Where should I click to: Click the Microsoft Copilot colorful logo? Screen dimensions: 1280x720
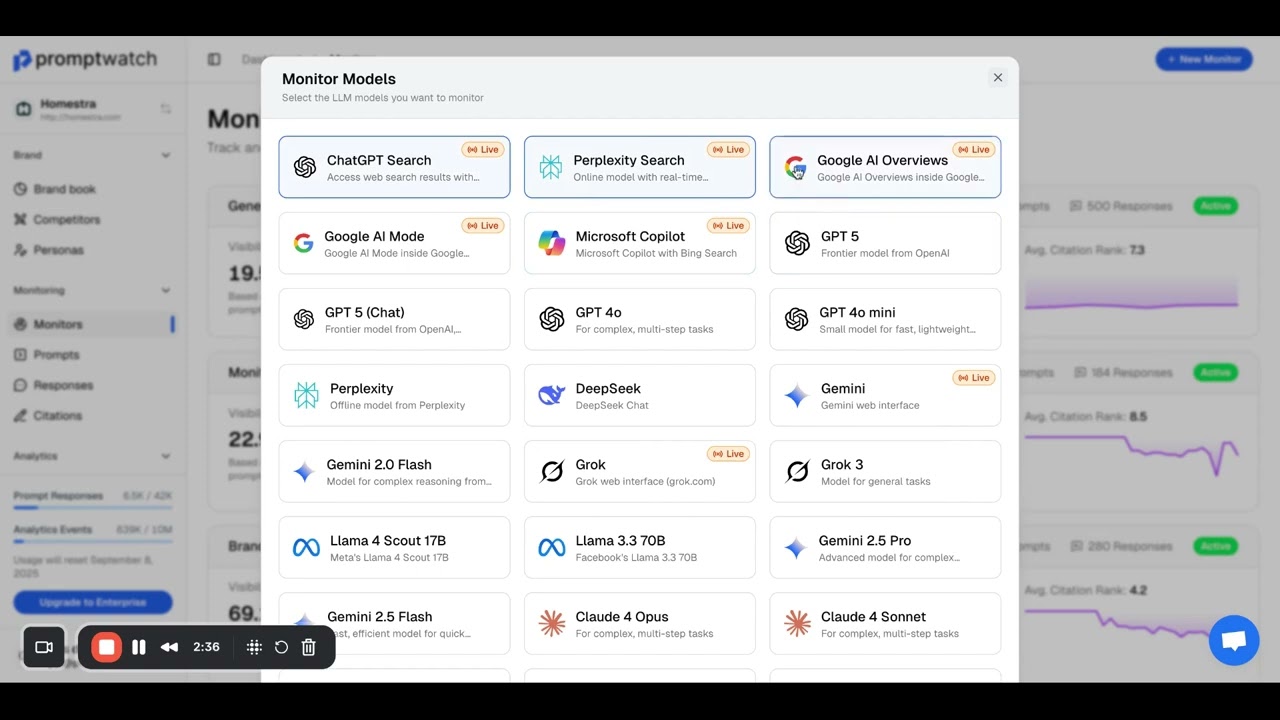551,243
